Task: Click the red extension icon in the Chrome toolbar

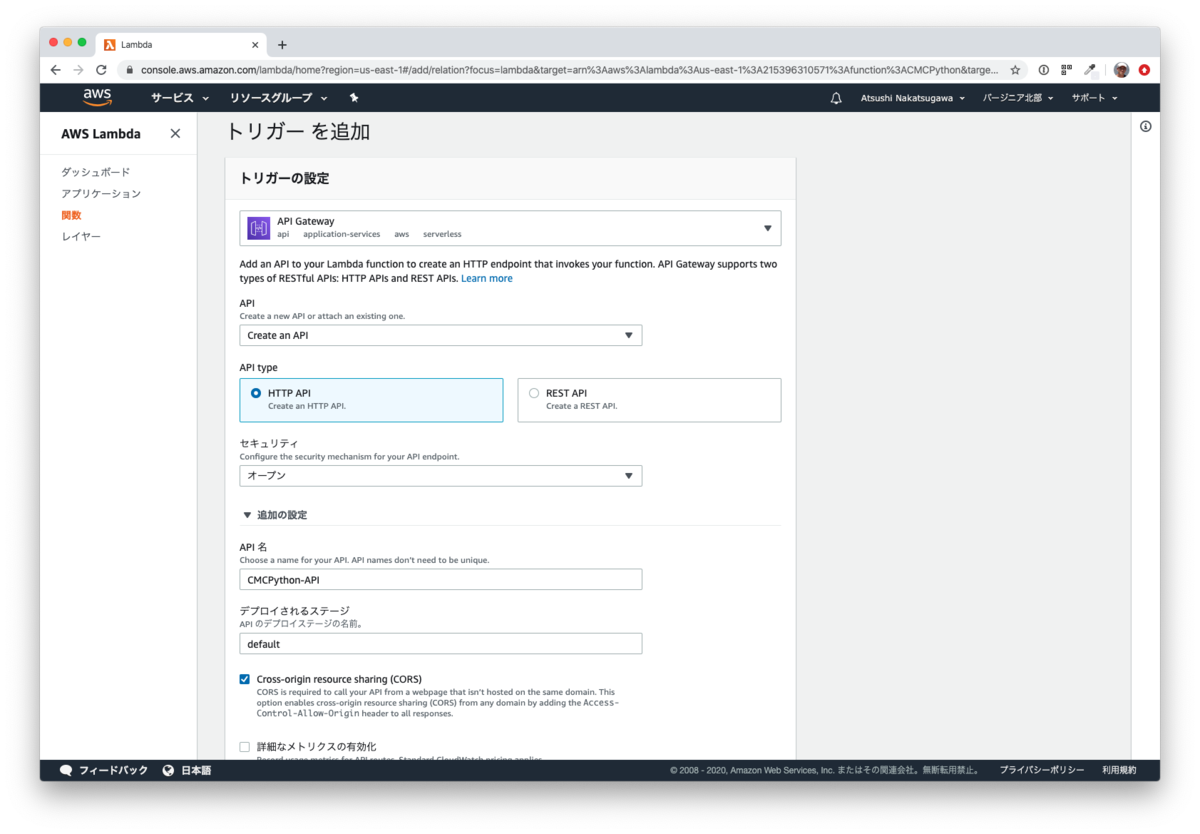Action: (1144, 70)
